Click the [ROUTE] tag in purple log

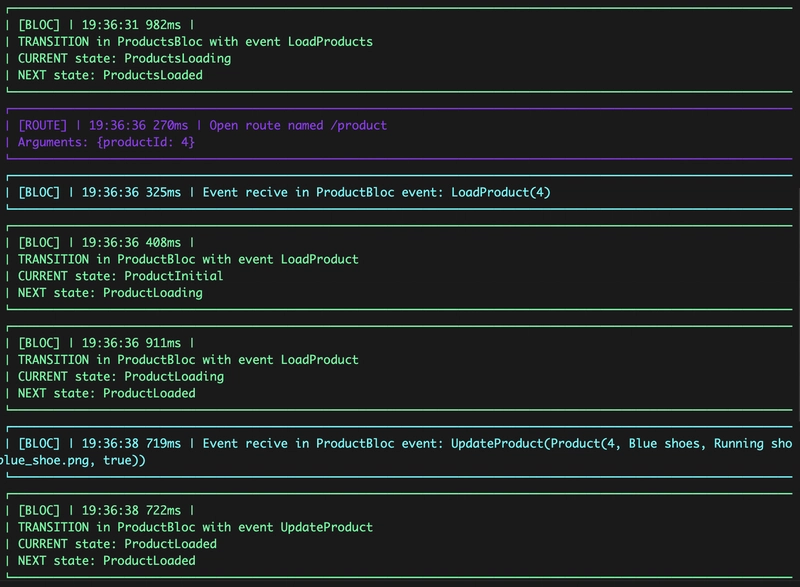(42, 125)
